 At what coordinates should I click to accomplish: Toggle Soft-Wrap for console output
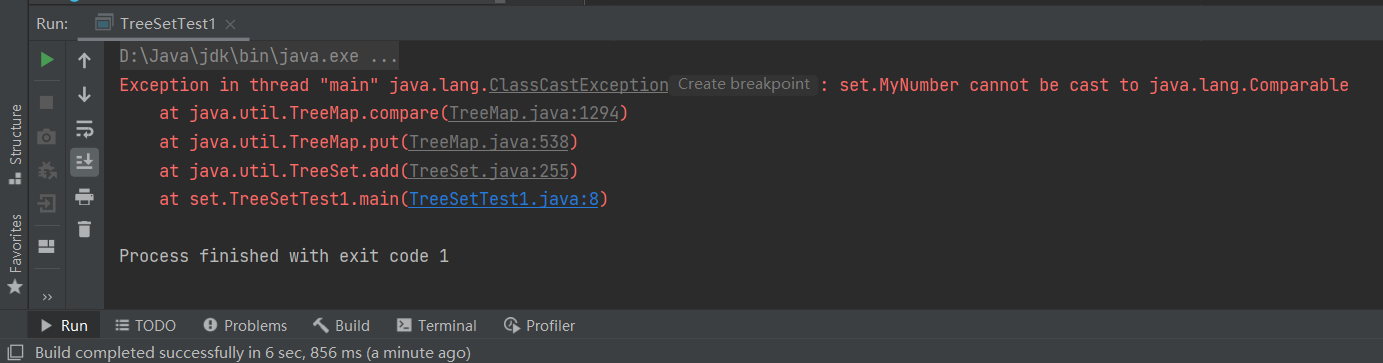pos(84,128)
